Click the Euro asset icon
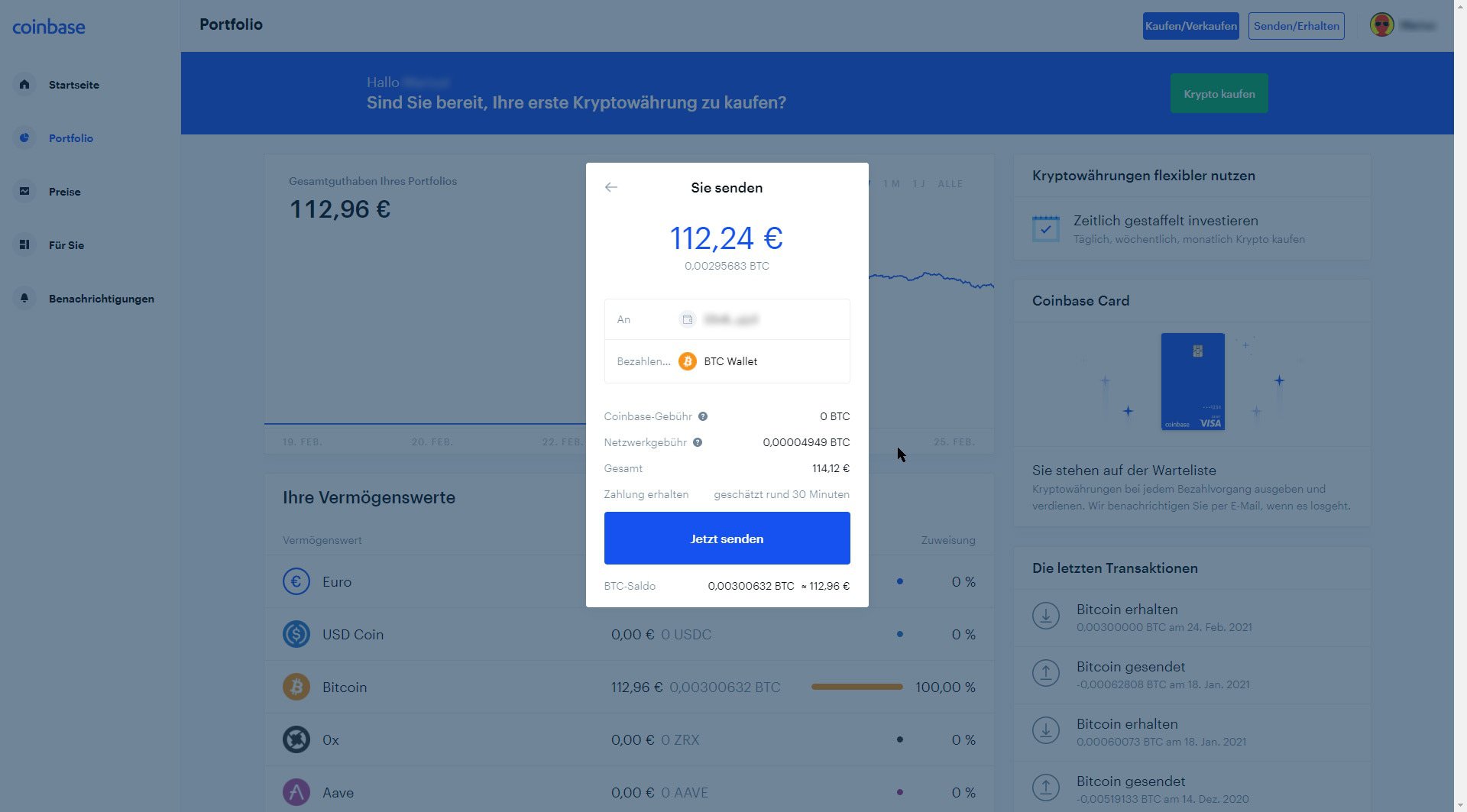1467x812 pixels. click(296, 581)
